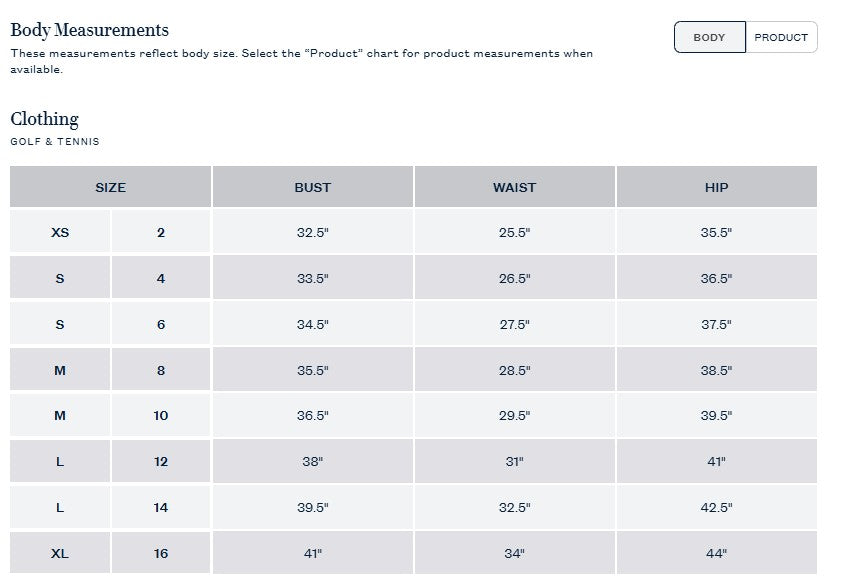Click the Body Measurements heading

[90, 30]
